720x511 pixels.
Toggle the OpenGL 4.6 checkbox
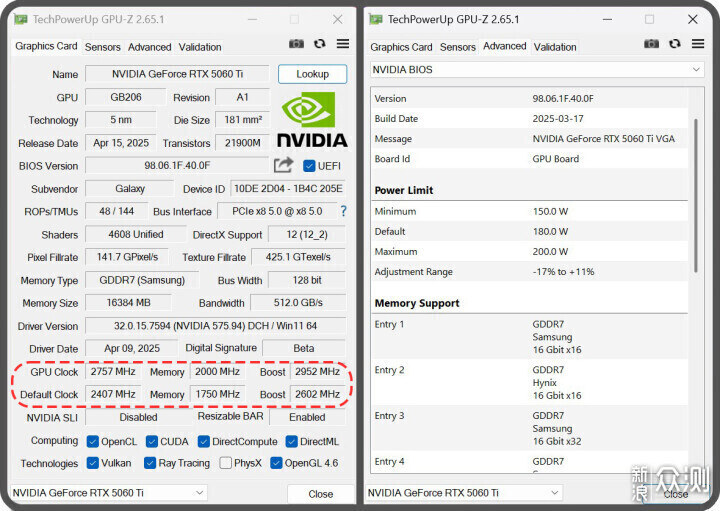(276, 463)
